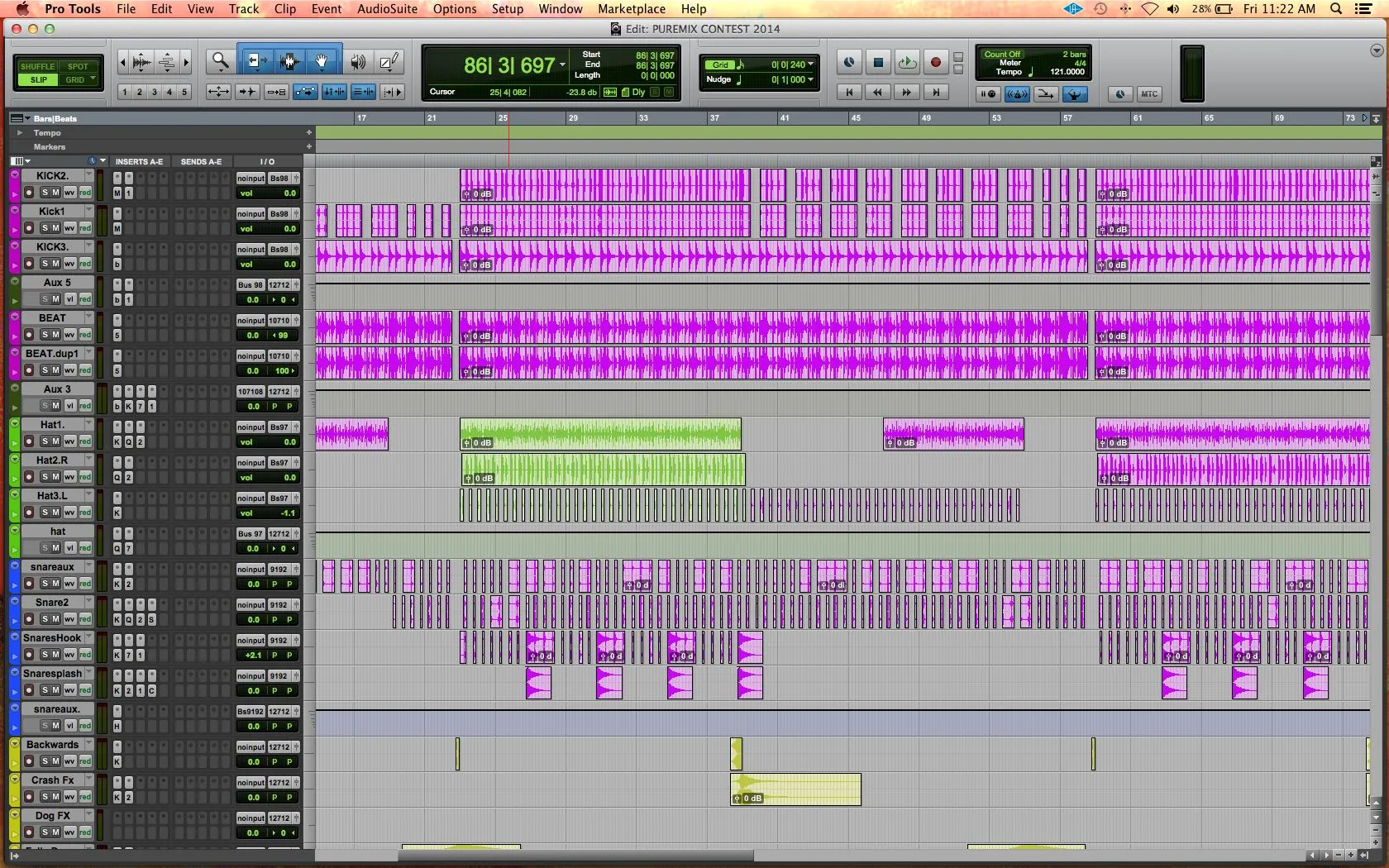Open the BEAT track name dropdown arrow
This screenshot has height=868, width=1389.
click(x=88, y=317)
